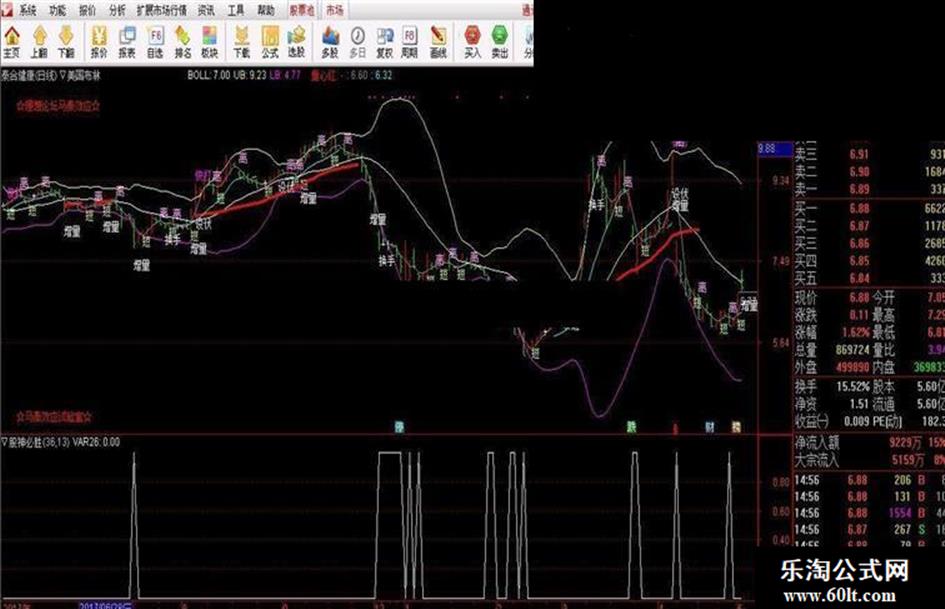Click the application logo icon in menu bar

(x=7, y=10)
